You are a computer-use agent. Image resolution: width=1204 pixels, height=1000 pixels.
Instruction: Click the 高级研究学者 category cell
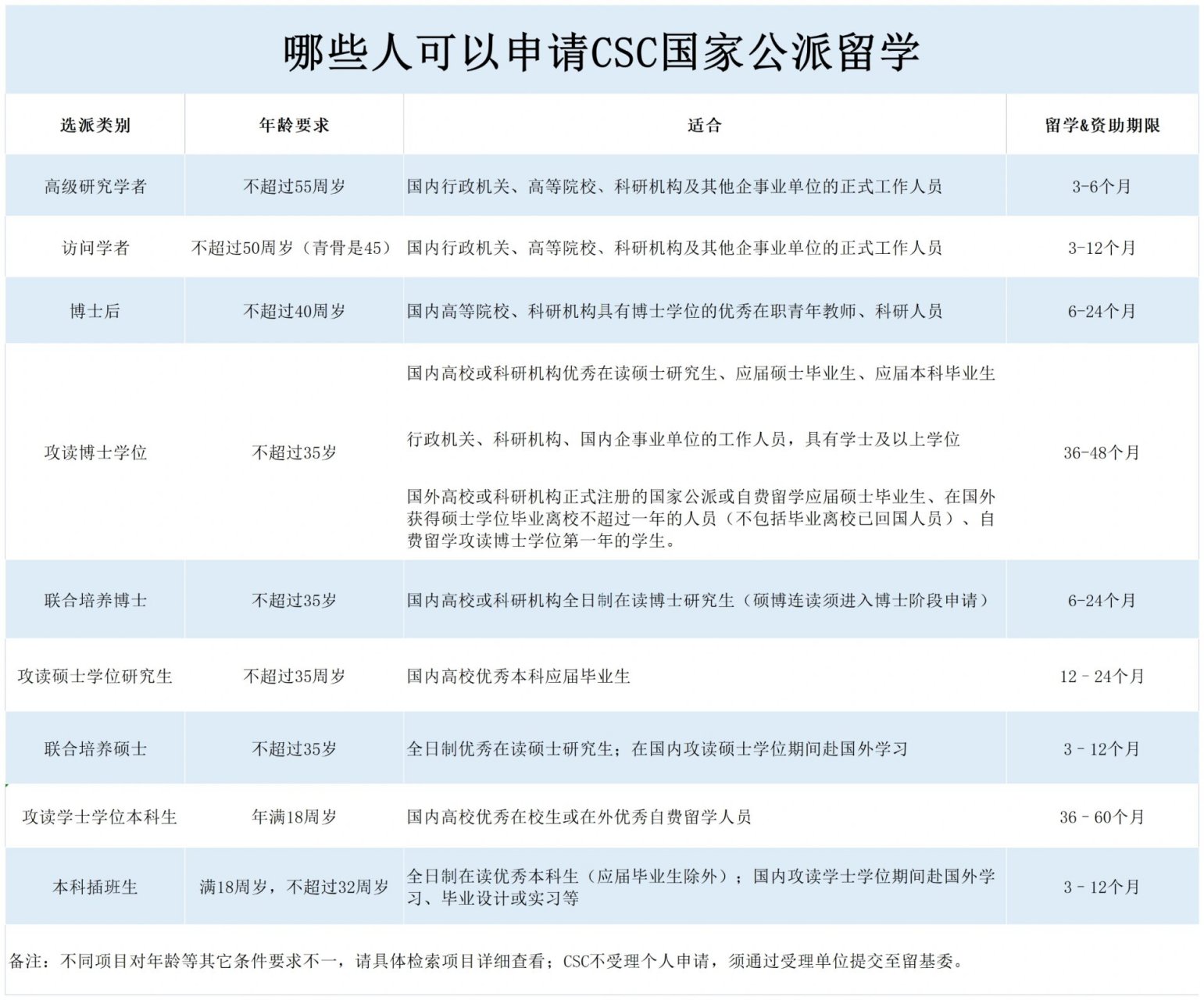[x=95, y=186]
